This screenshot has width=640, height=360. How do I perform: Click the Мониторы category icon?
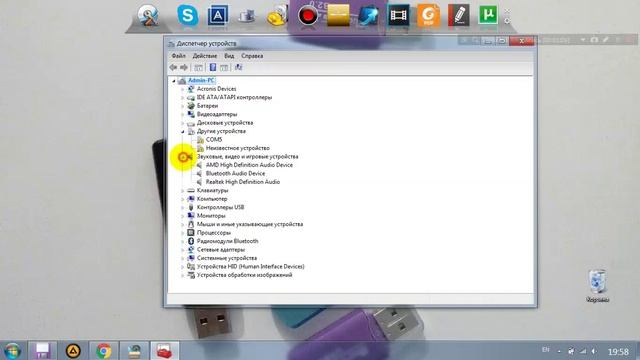coord(191,216)
